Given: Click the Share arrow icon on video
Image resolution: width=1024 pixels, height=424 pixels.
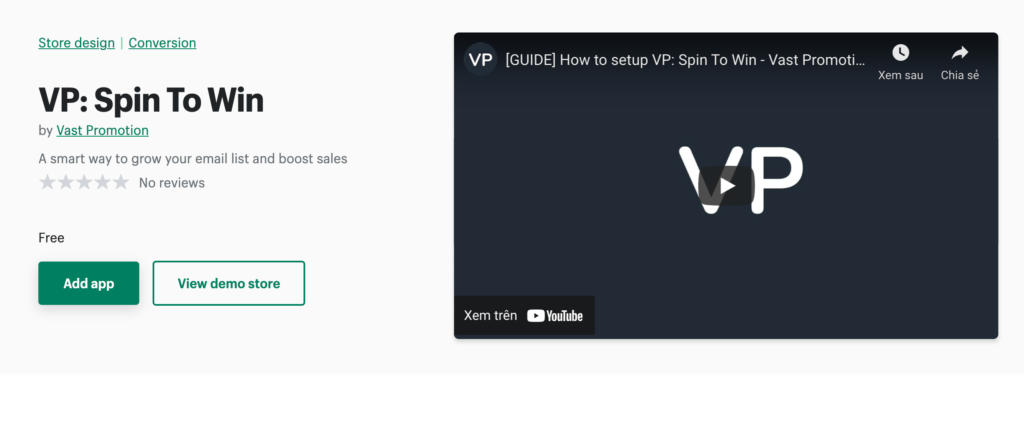Looking at the screenshot, I should click(x=959, y=53).
